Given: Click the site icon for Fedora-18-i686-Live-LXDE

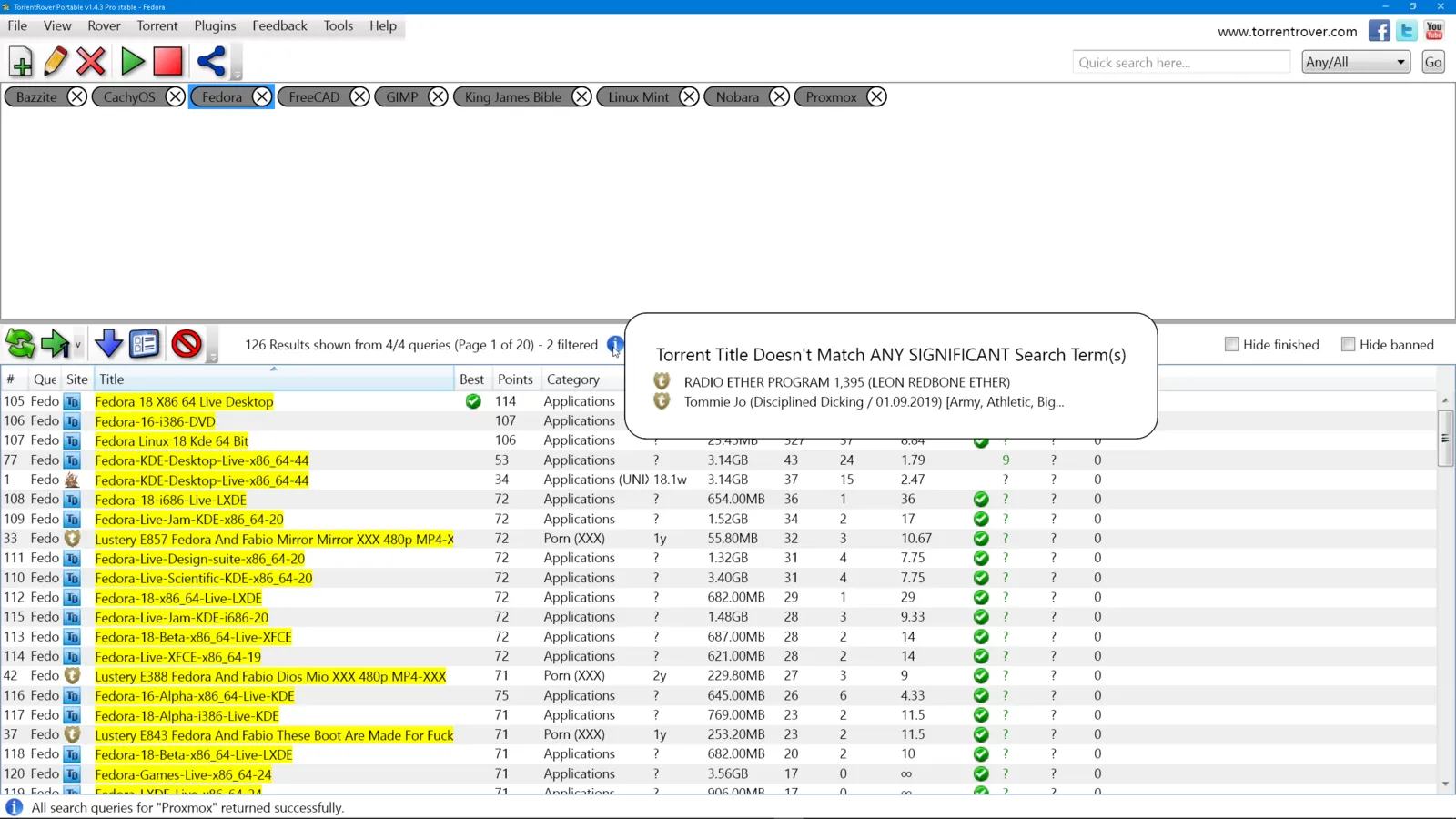Looking at the screenshot, I should point(72,500).
